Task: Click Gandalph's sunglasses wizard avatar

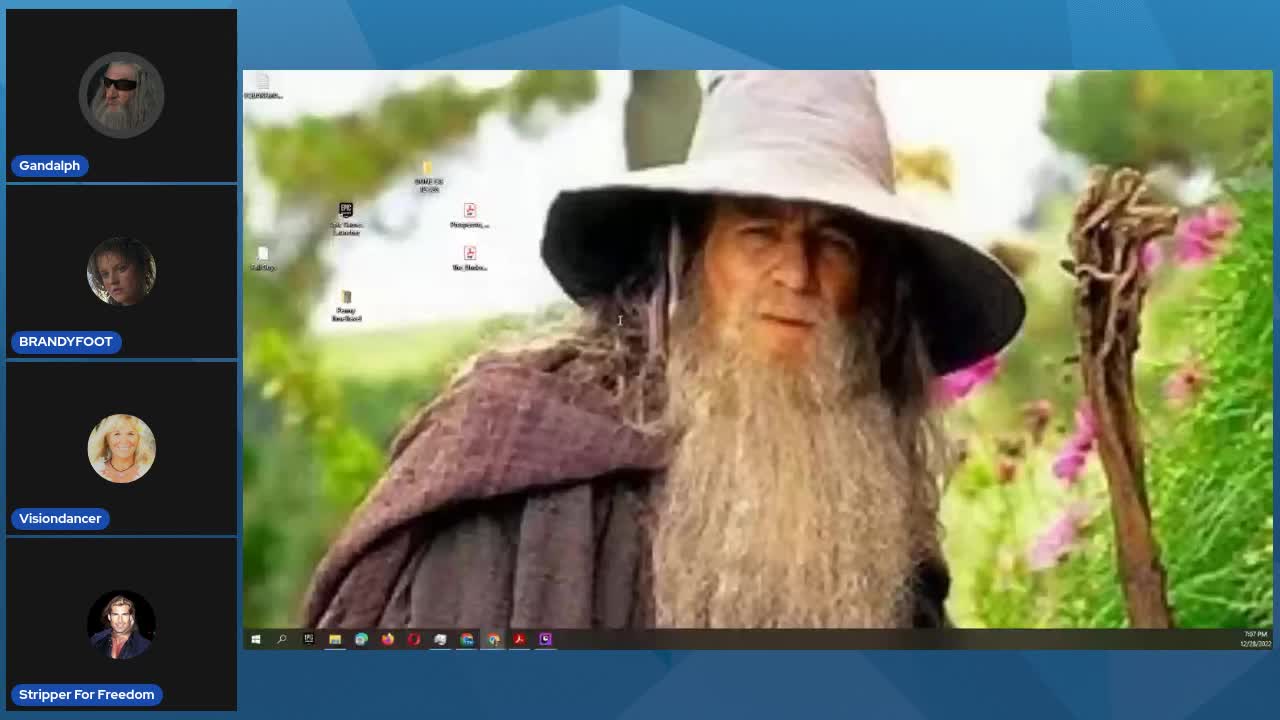Action: (x=121, y=95)
